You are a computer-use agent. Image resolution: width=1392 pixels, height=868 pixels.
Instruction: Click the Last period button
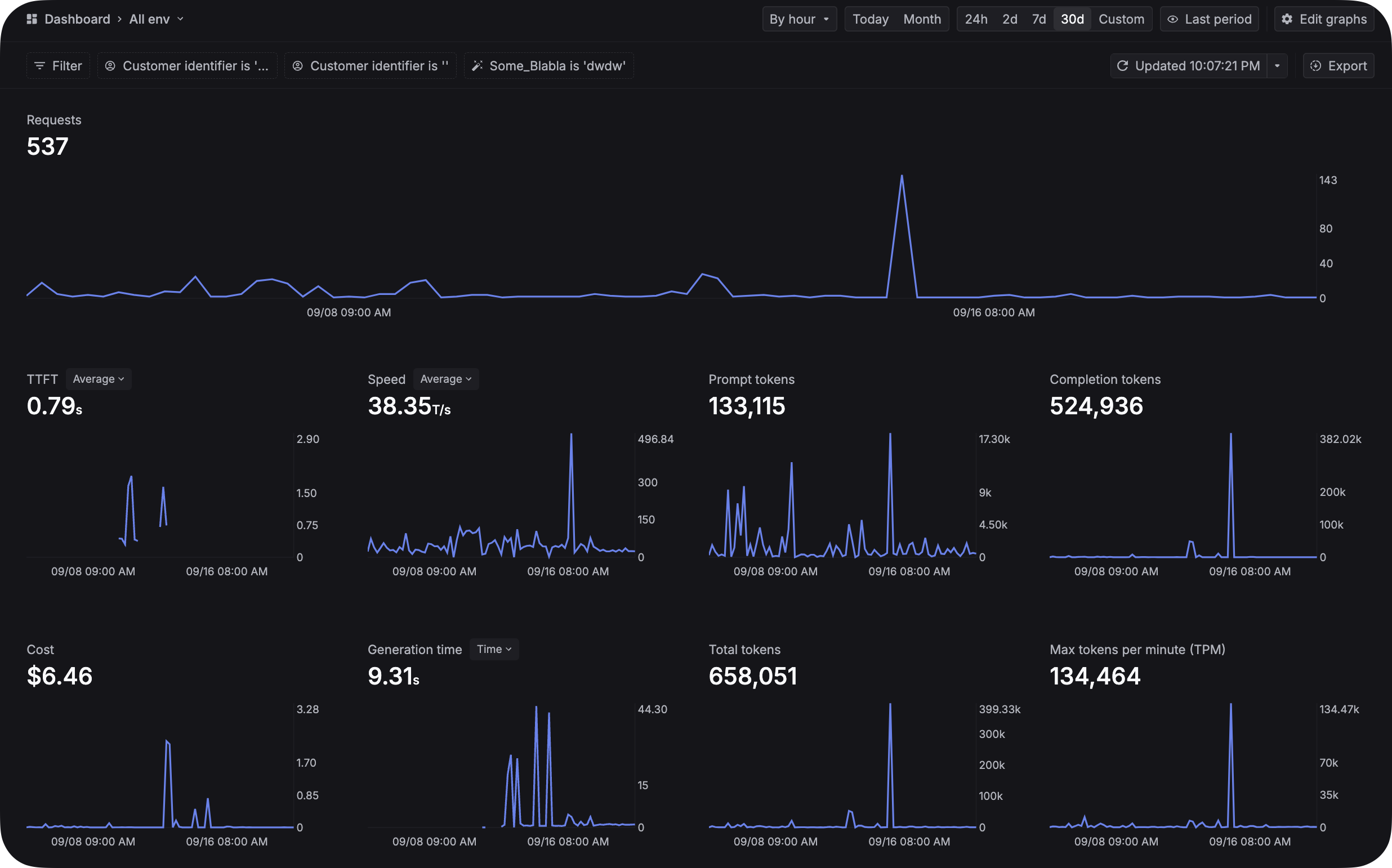[x=1209, y=19]
